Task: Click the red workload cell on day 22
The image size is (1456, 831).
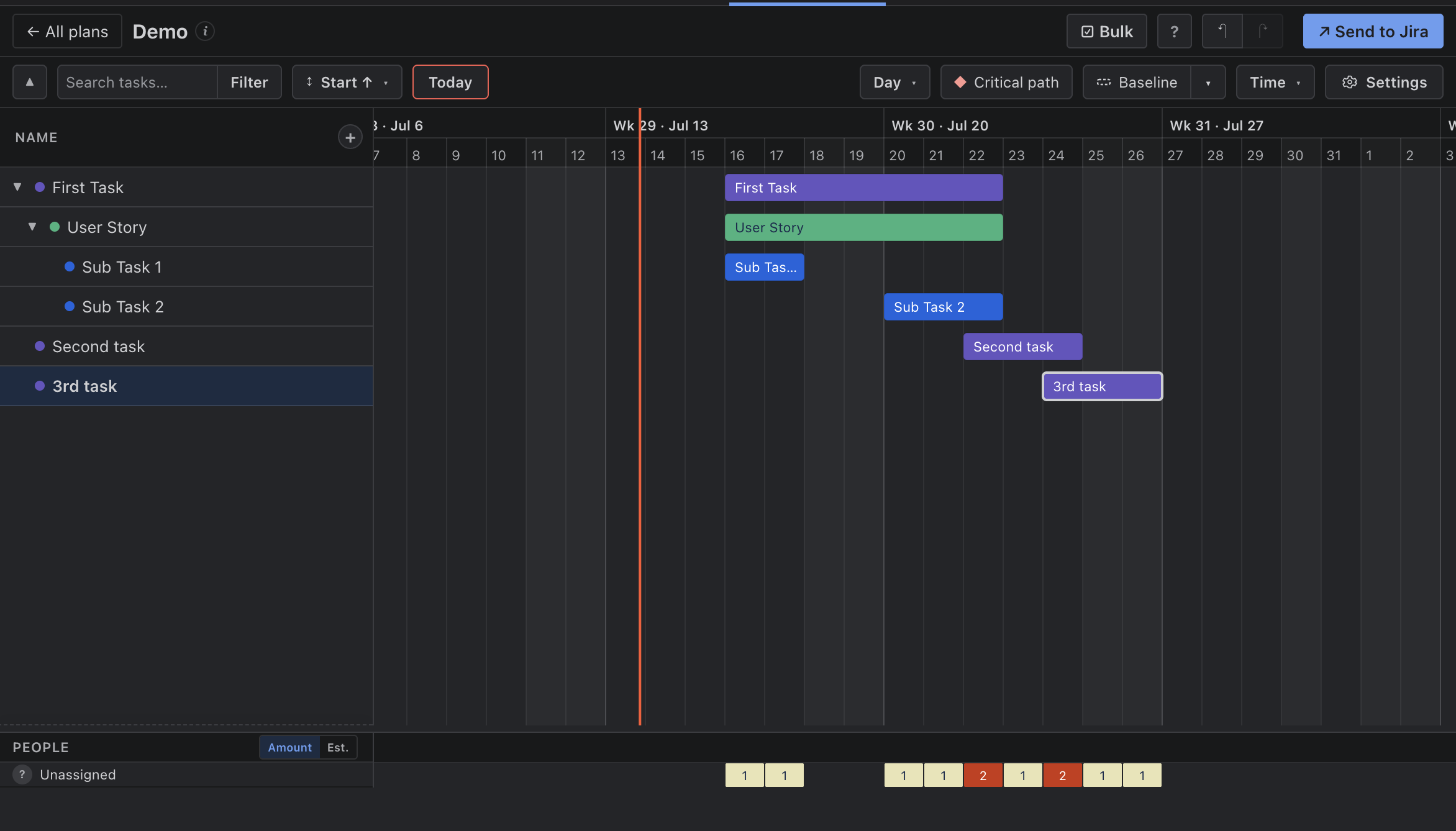Action: point(983,775)
